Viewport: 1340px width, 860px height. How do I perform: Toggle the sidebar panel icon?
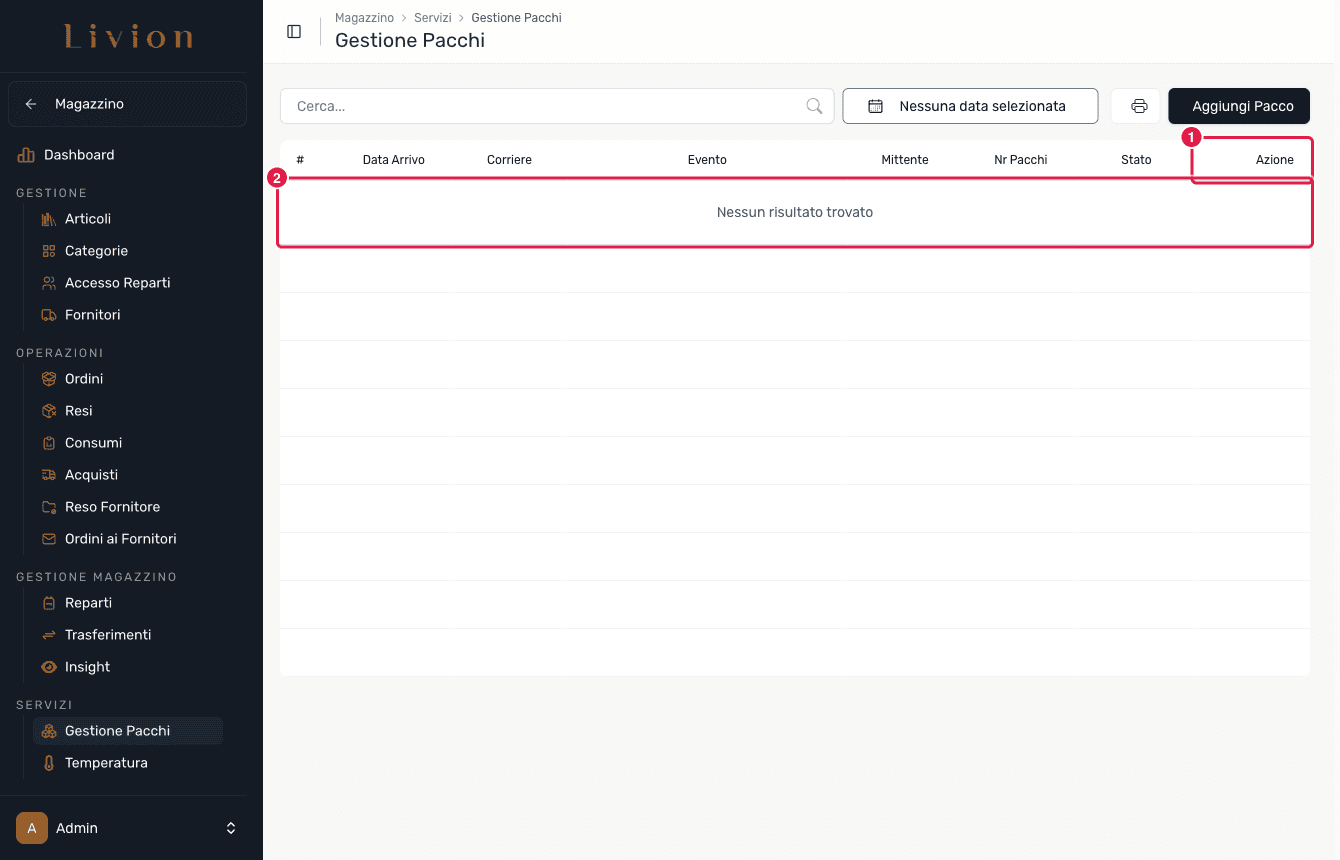point(294,31)
